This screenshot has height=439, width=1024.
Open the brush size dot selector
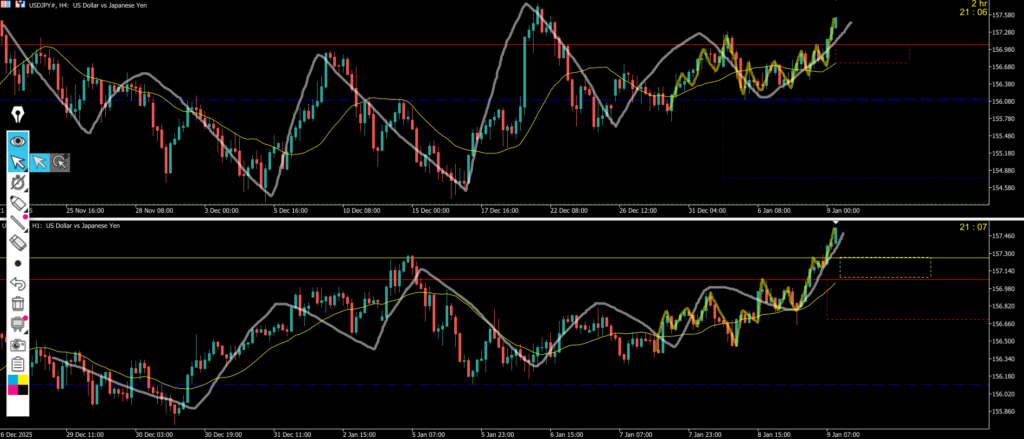[18, 263]
